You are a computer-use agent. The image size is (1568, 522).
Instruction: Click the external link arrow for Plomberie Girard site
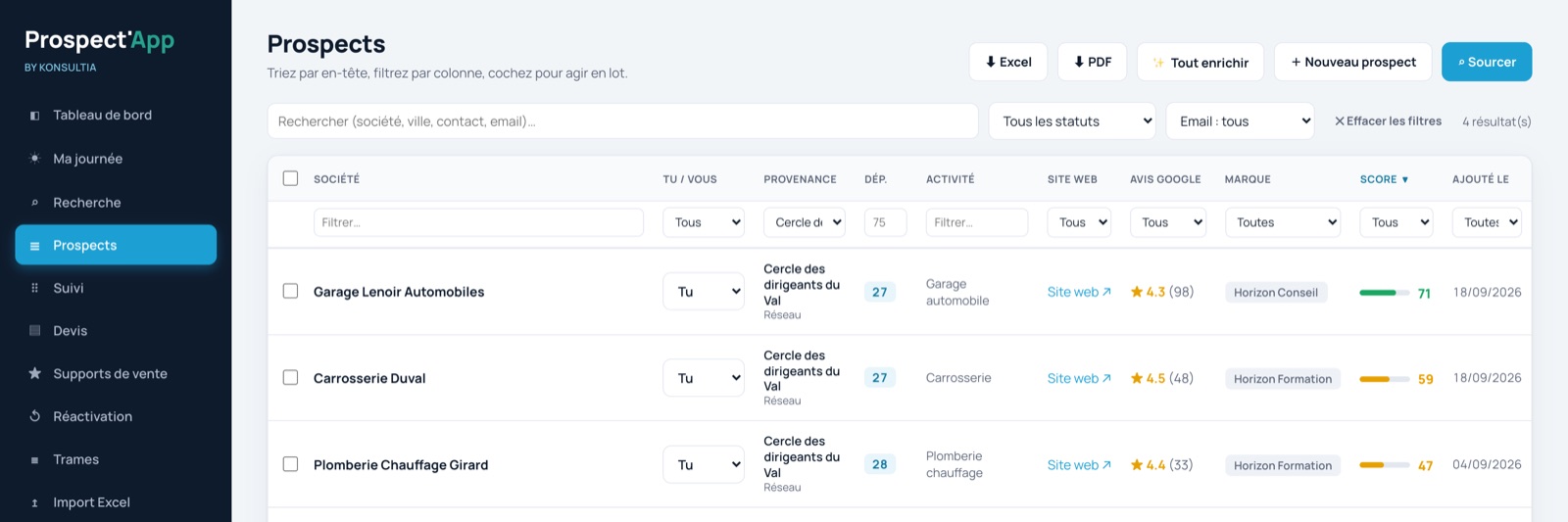1106,465
